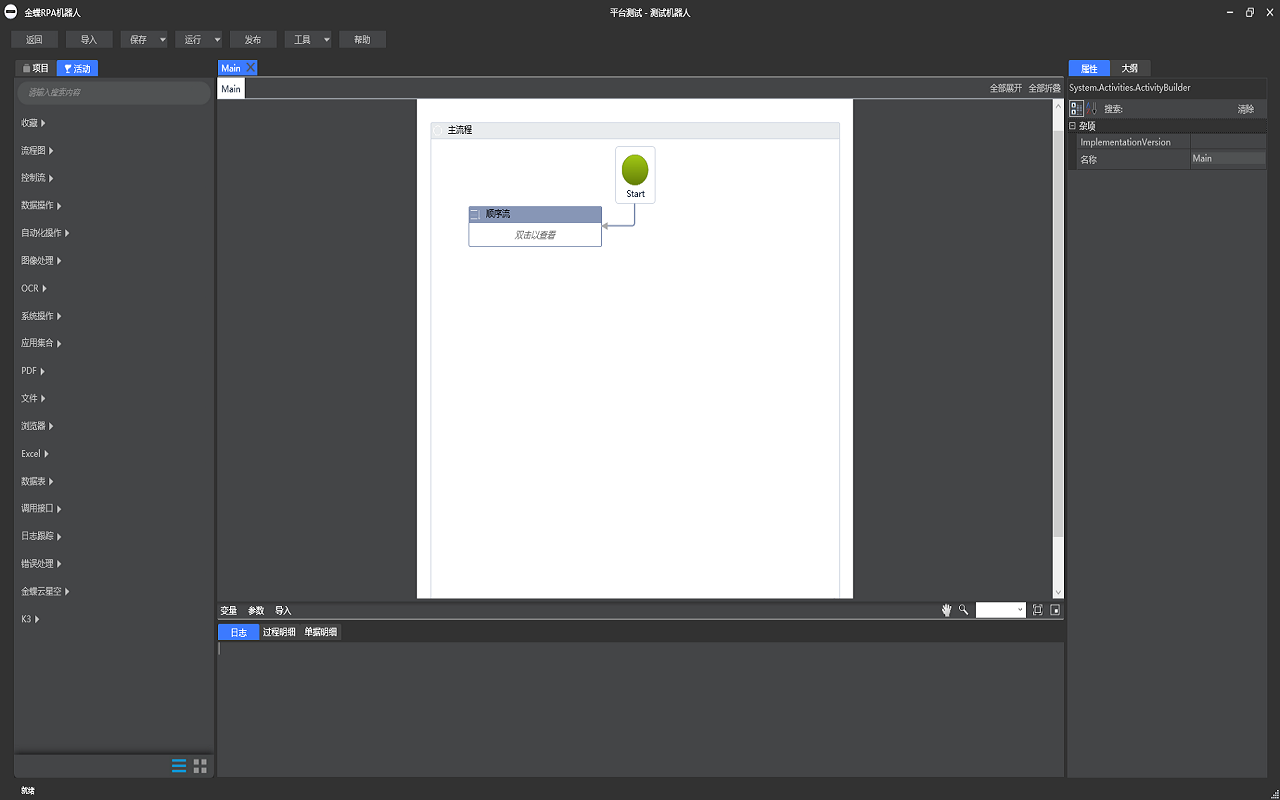Select the 日志 log tab
Viewport: 1280px width, 800px height.
[238, 632]
